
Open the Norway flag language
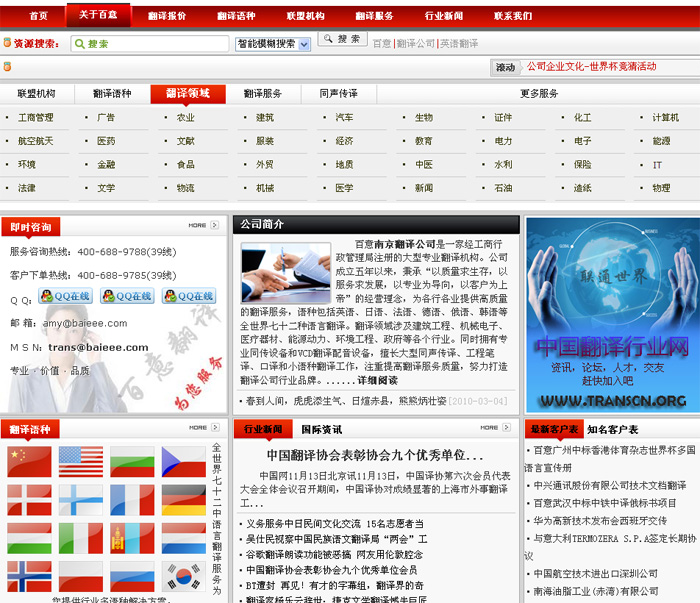click(29, 577)
